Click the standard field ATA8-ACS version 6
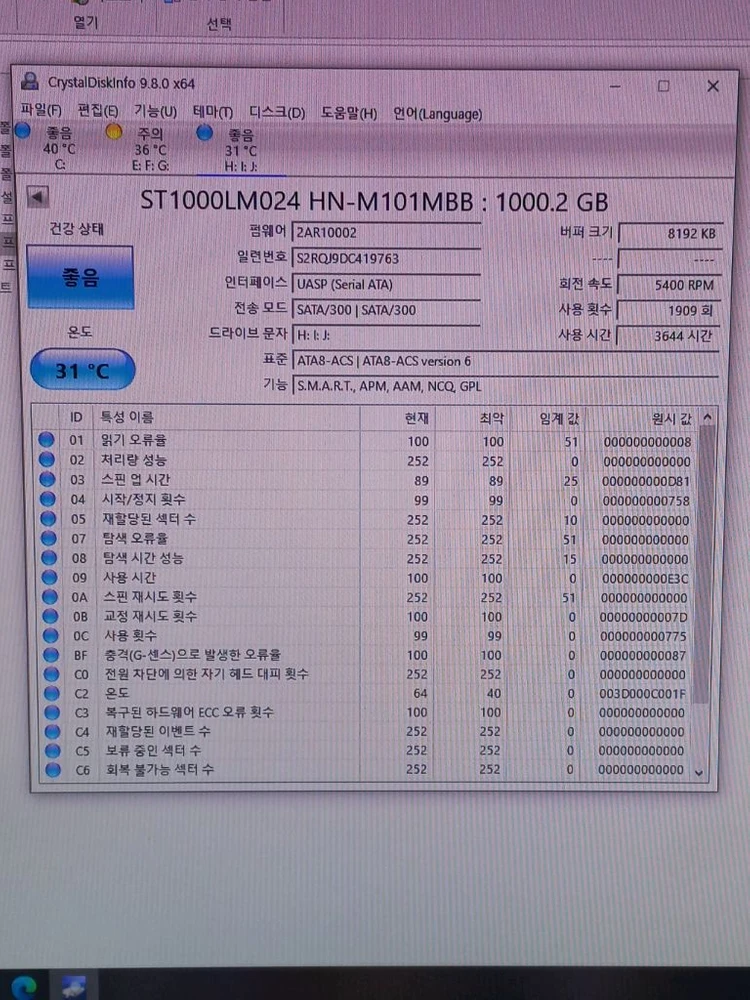This screenshot has height=1000, width=750. pyautogui.click(x=506, y=361)
